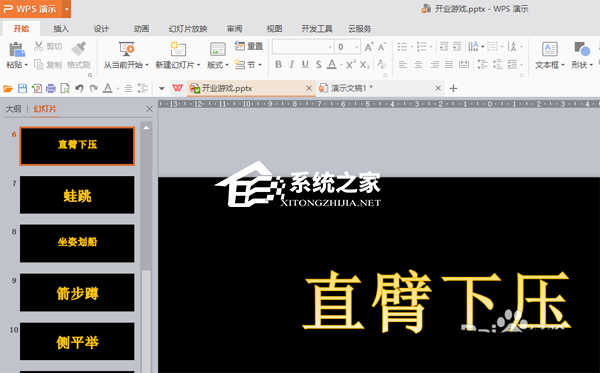Screen dimensions: 600x373
Task: Insert a text box using 文本框 icon
Action: coord(549,49)
